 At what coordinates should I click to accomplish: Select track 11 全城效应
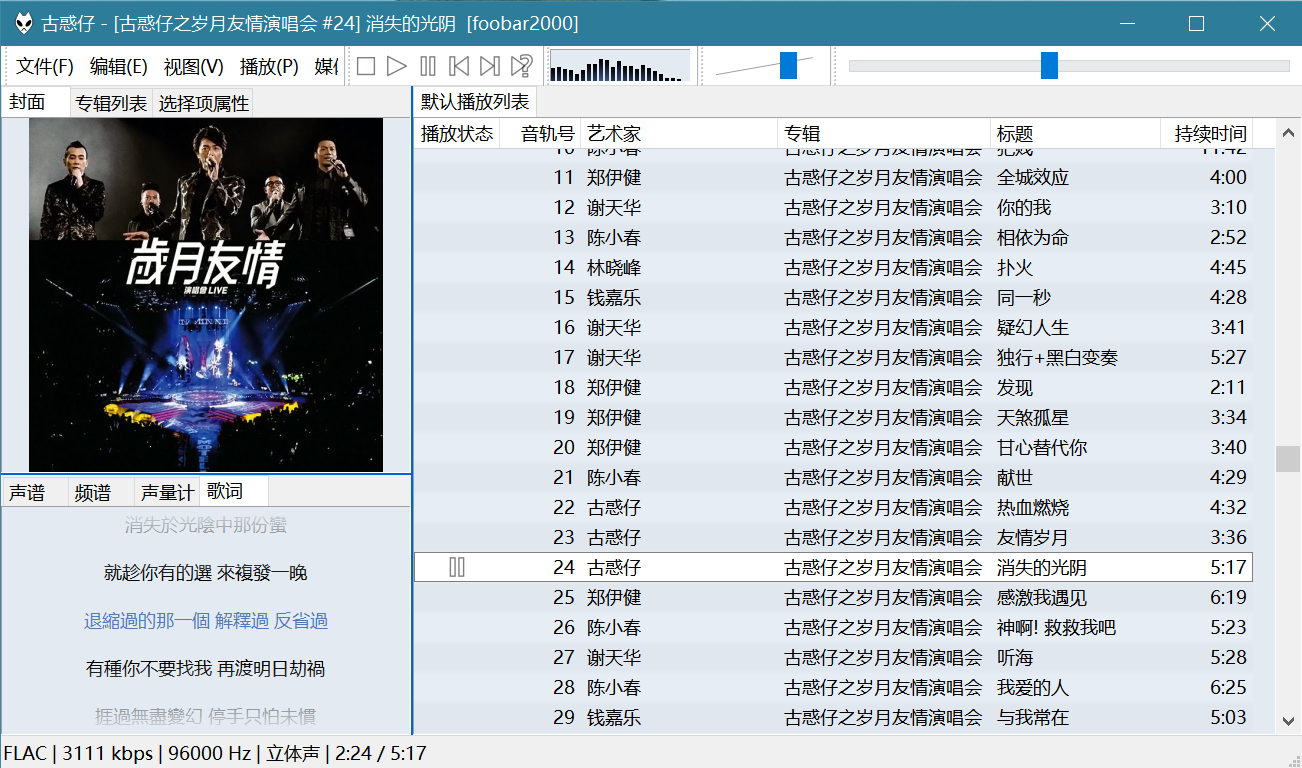833,177
